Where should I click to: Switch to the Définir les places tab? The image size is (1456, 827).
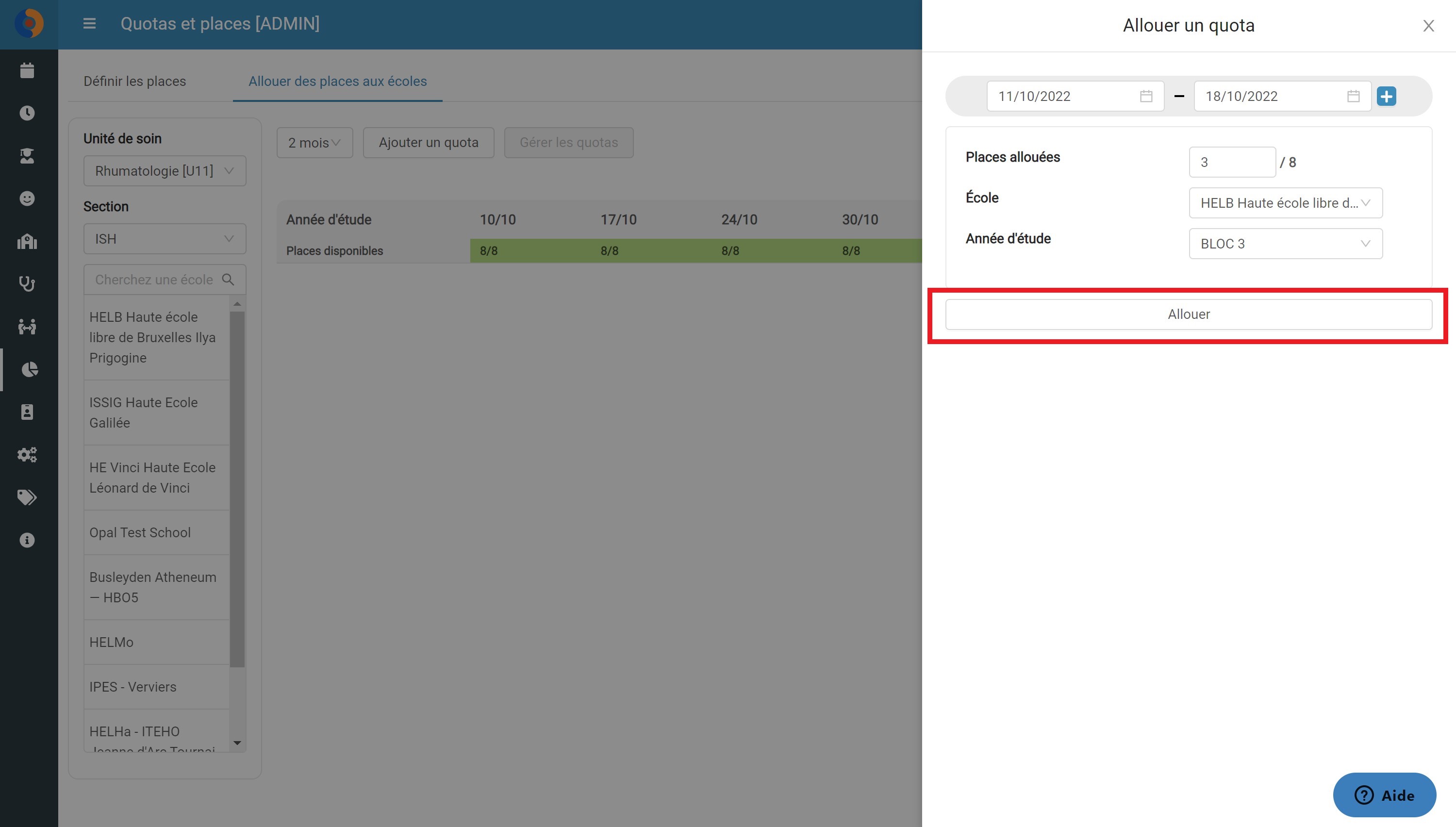tap(134, 81)
